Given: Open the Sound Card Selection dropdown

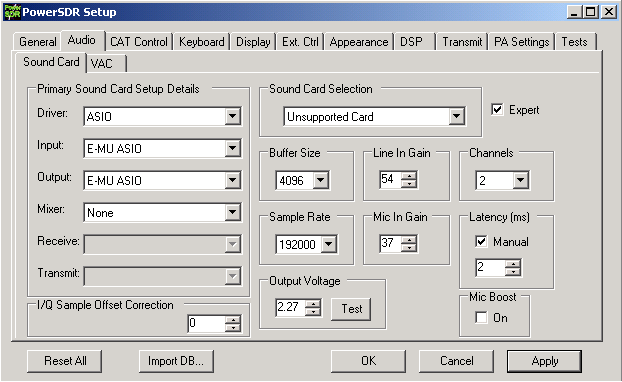Looking at the screenshot, I should (x=457, y=116).
